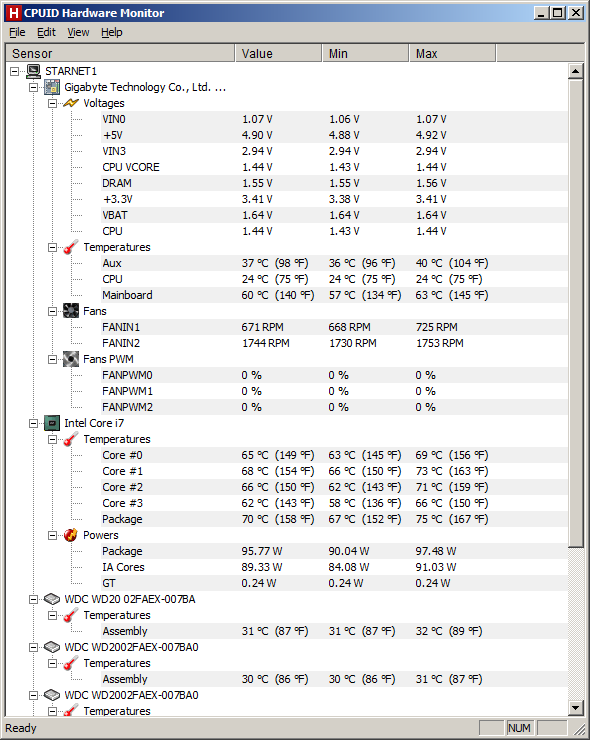Viewport: 590px width, 740px height.
Task: Select the Core #3 temperature row
Action: (x=334, y=503)
